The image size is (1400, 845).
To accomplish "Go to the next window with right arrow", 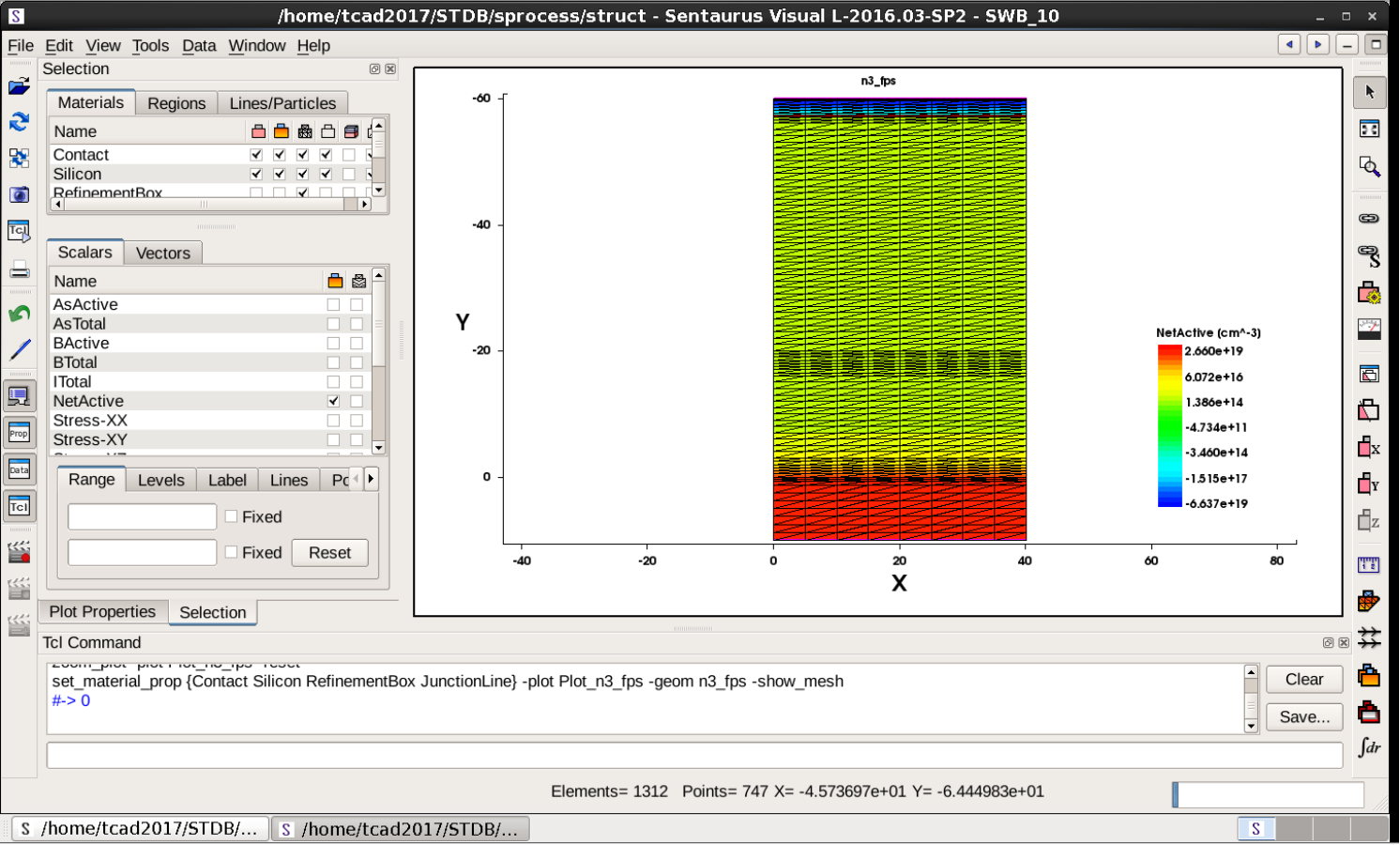I will (1317, 44).
